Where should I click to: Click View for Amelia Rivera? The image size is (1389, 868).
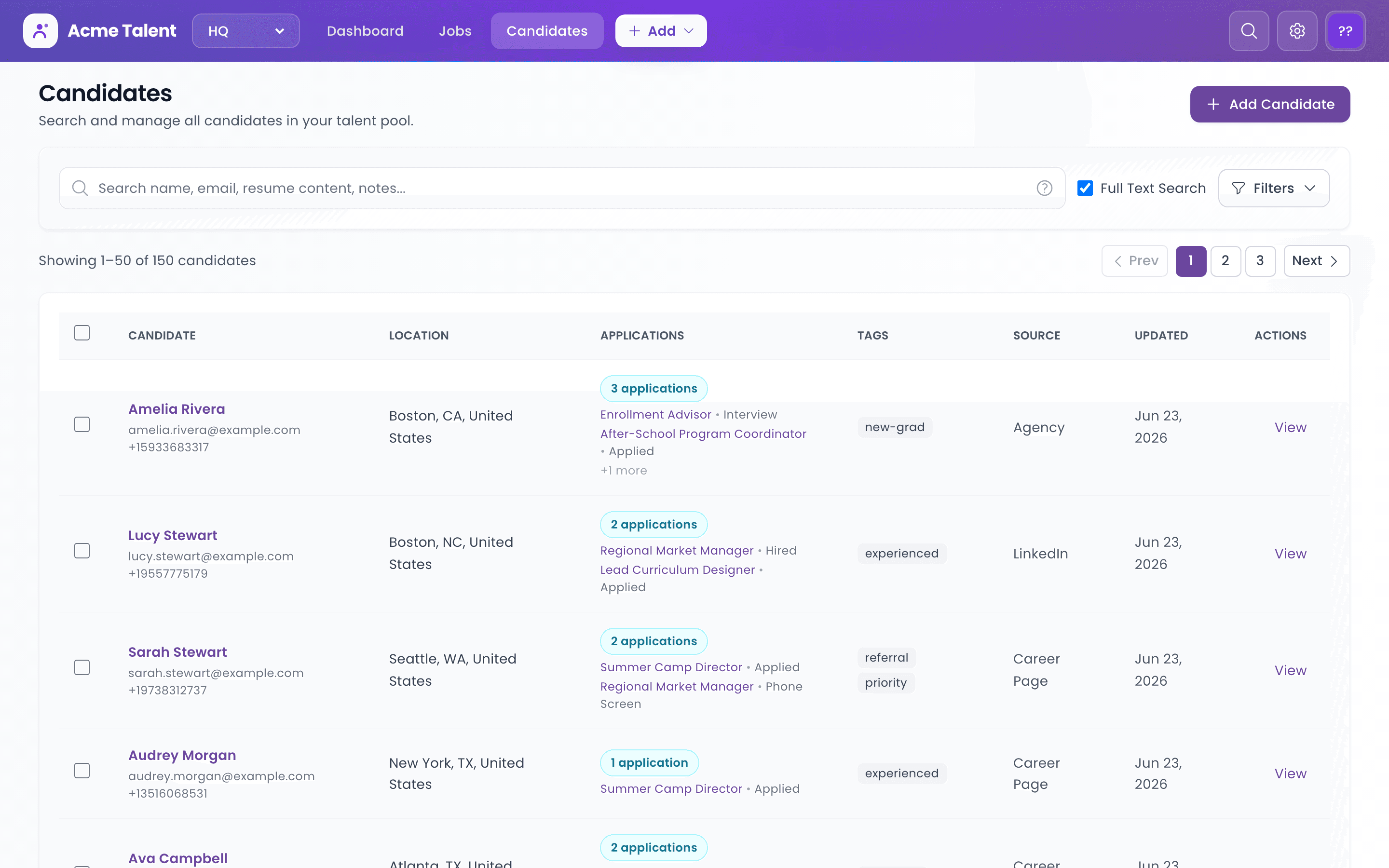(x=1290, y=428)
